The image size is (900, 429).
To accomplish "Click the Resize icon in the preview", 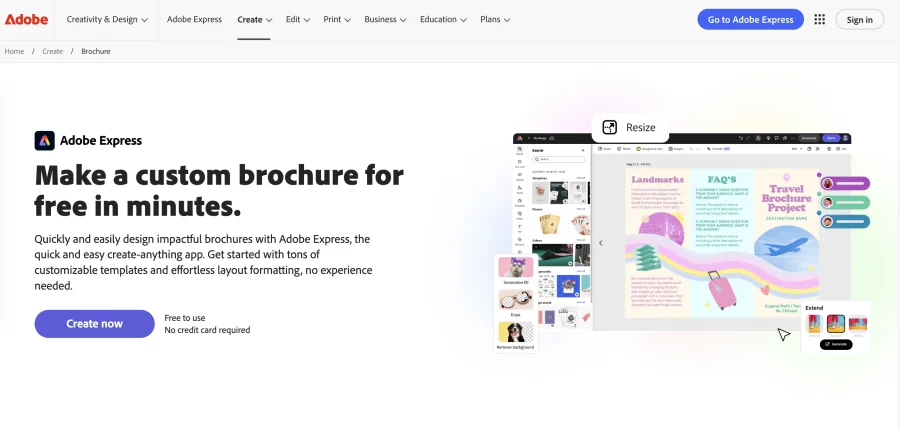I will pyautogui.click(x=610, y=127).
